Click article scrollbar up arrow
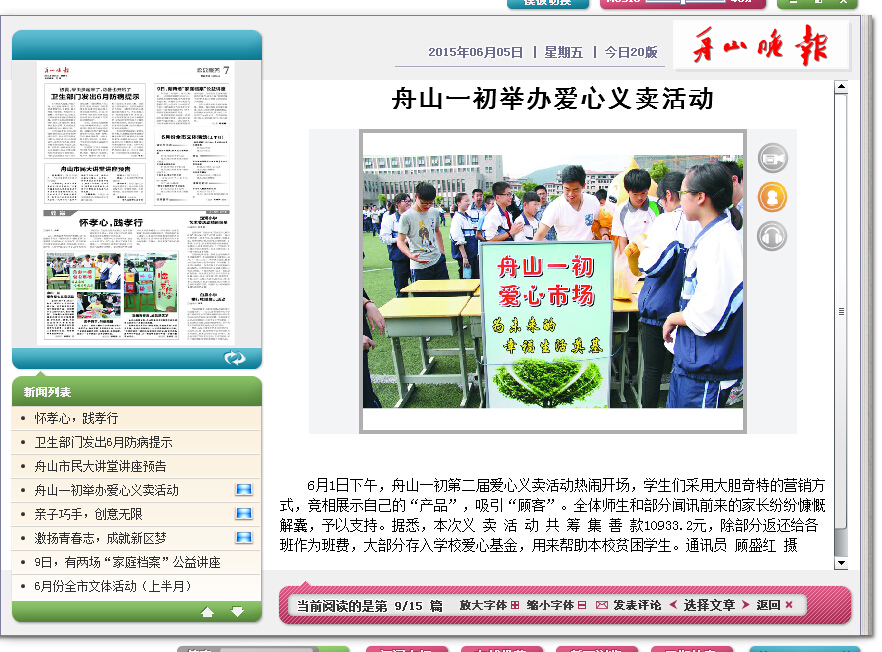Image resolution: width=882 pixels, height=652 pixels. point(841,87)
